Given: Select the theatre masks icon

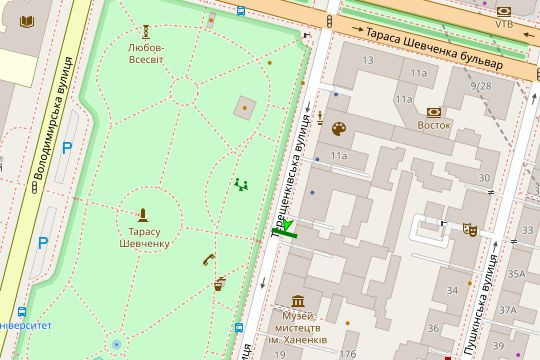Looking at the screenshot, I should (x=470, y=229).
